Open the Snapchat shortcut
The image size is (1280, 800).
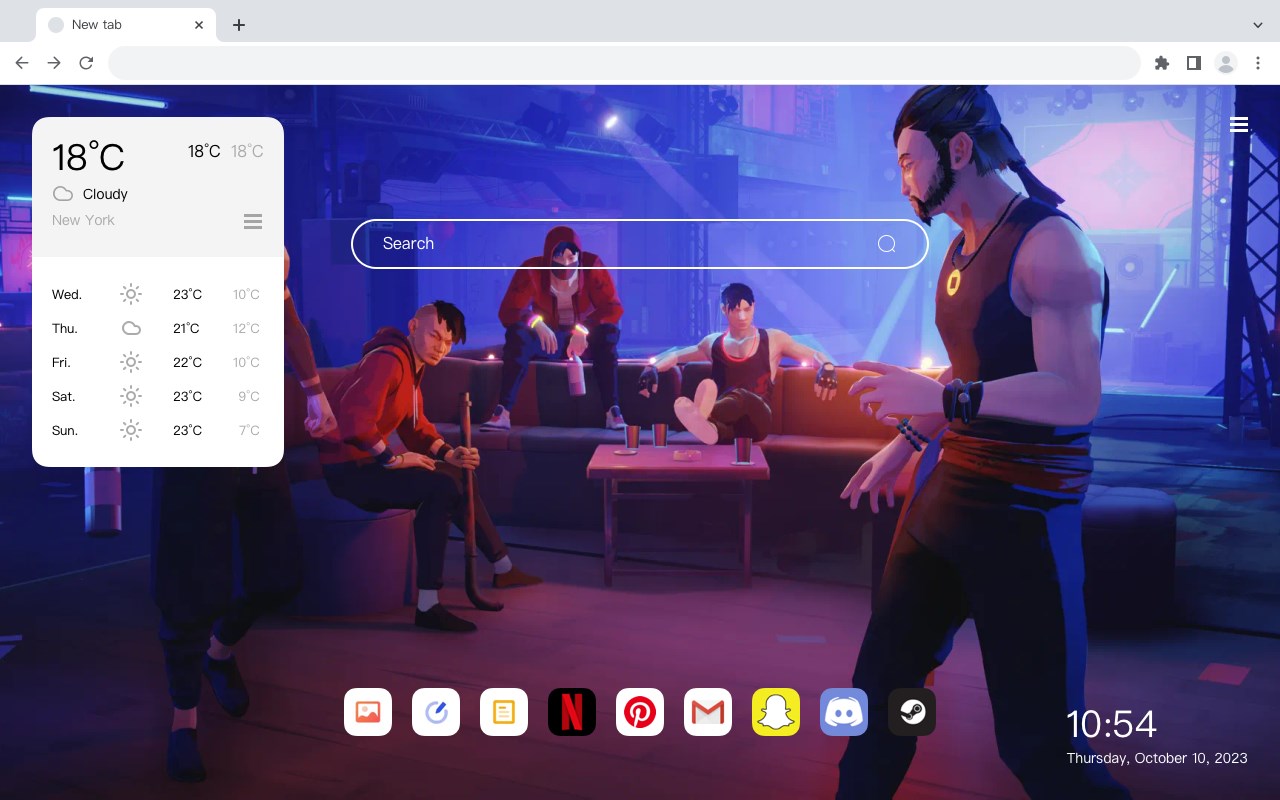click(776, 712)
